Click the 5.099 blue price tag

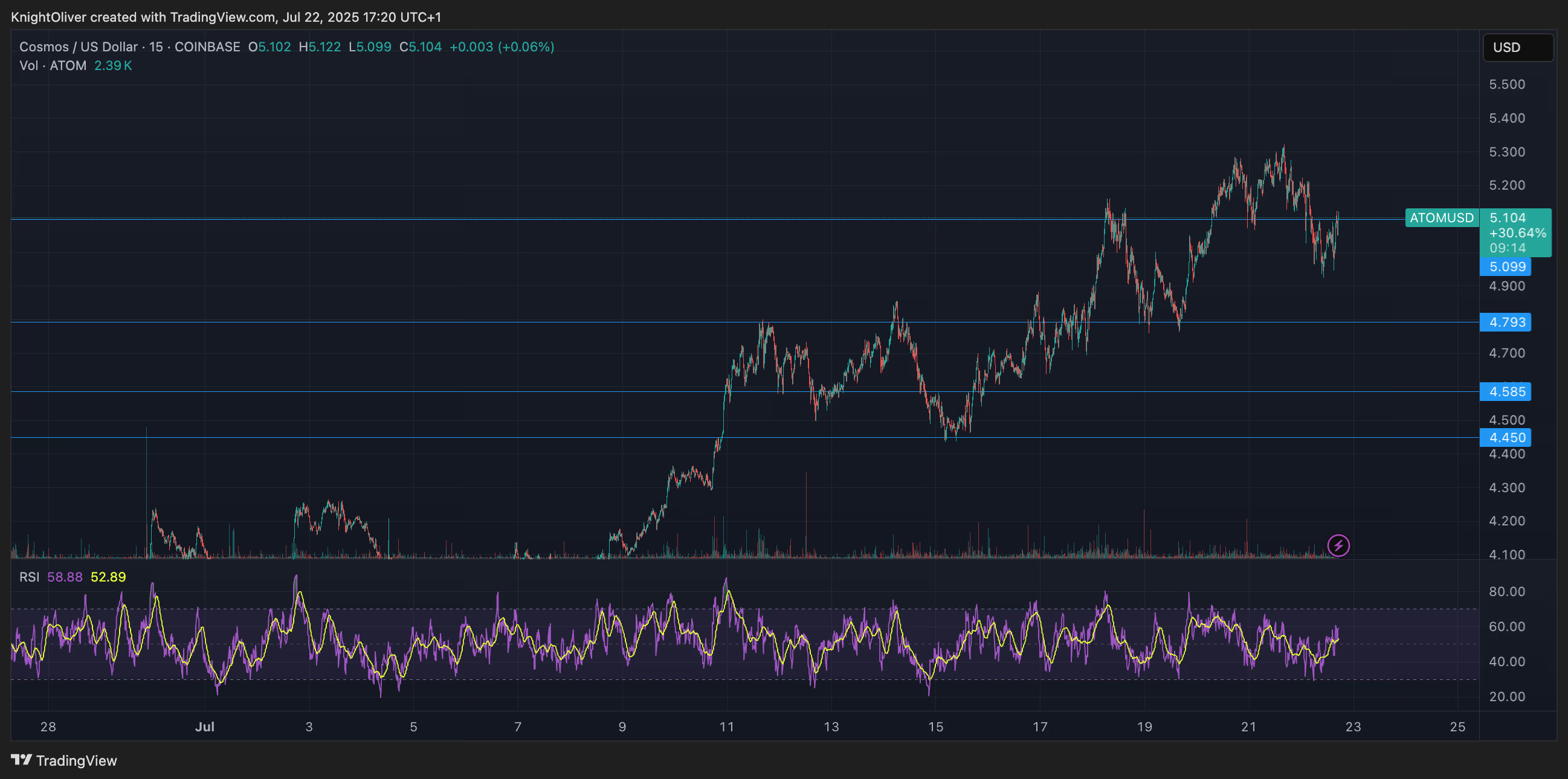coord(1506,266)
